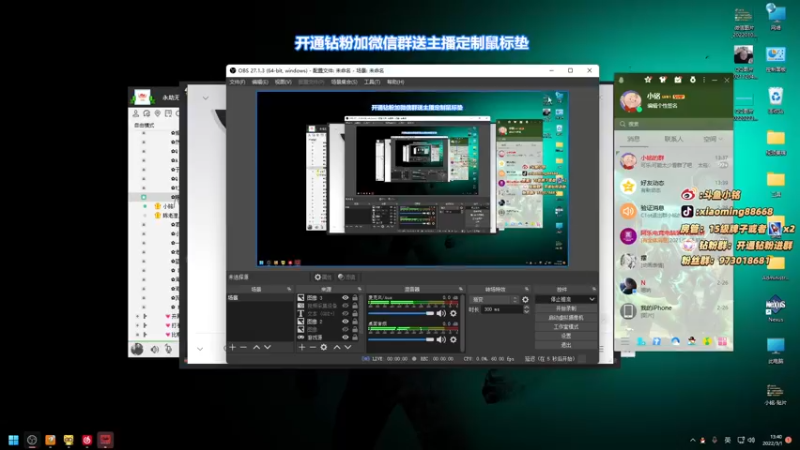Switch to the 联系人 tab in QQ

click(673, 139)
